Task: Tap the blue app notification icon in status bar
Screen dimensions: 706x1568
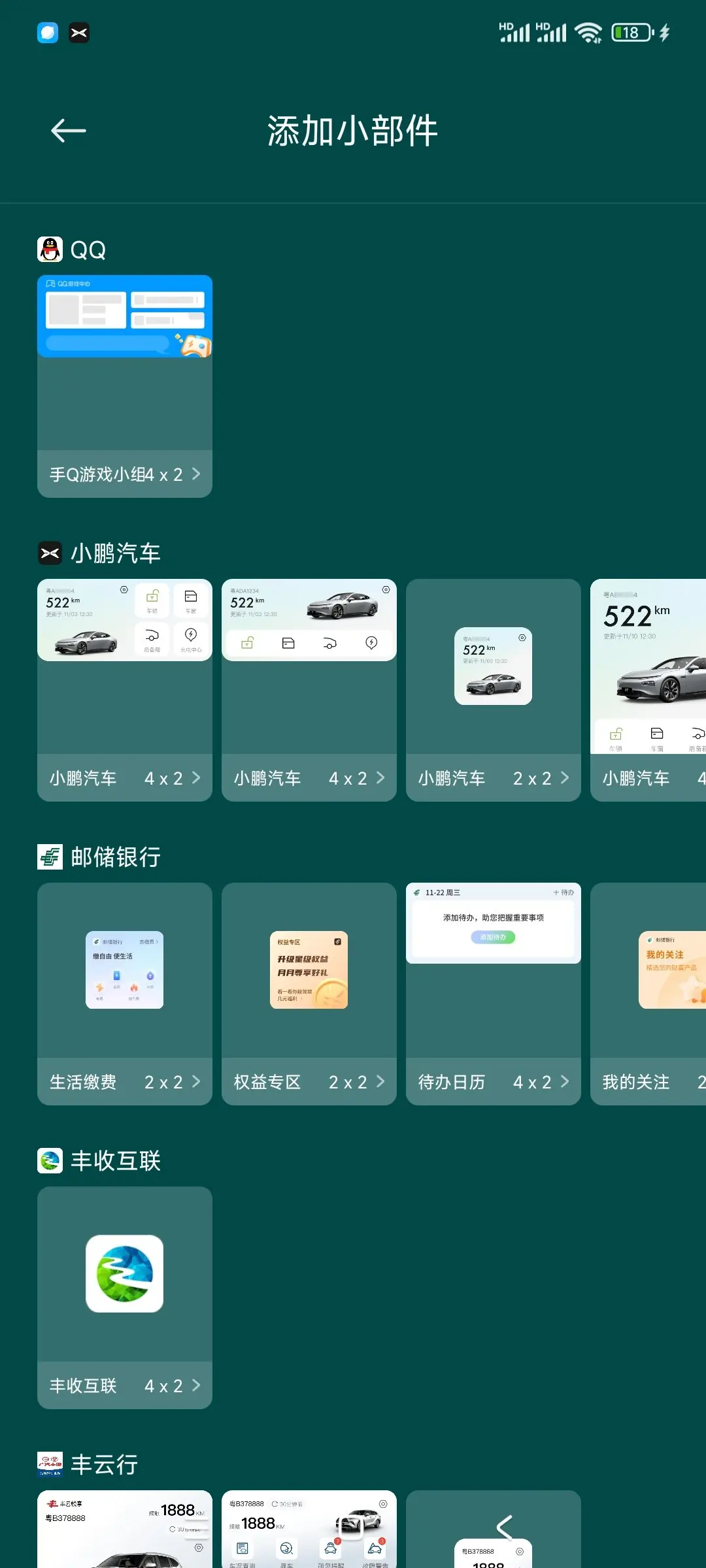Action: [x=48, y=33]
